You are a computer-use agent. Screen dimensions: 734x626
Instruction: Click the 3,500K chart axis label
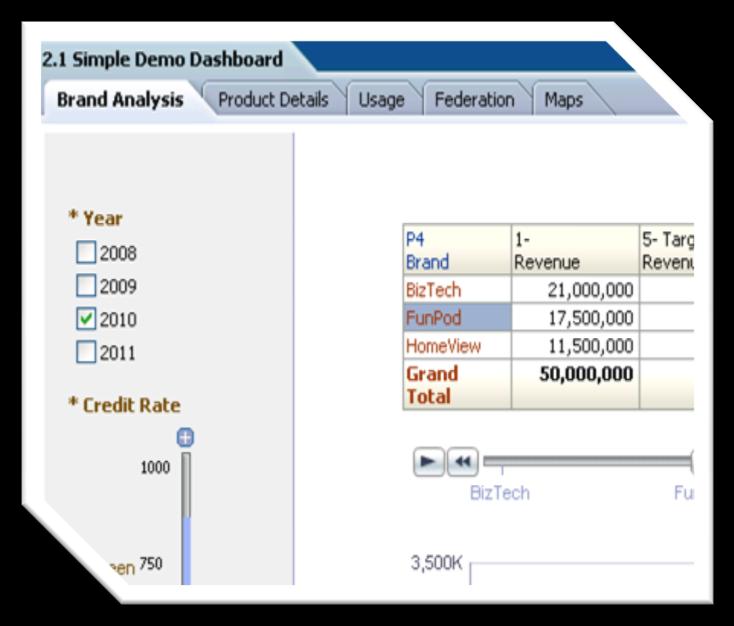(436, 563)
